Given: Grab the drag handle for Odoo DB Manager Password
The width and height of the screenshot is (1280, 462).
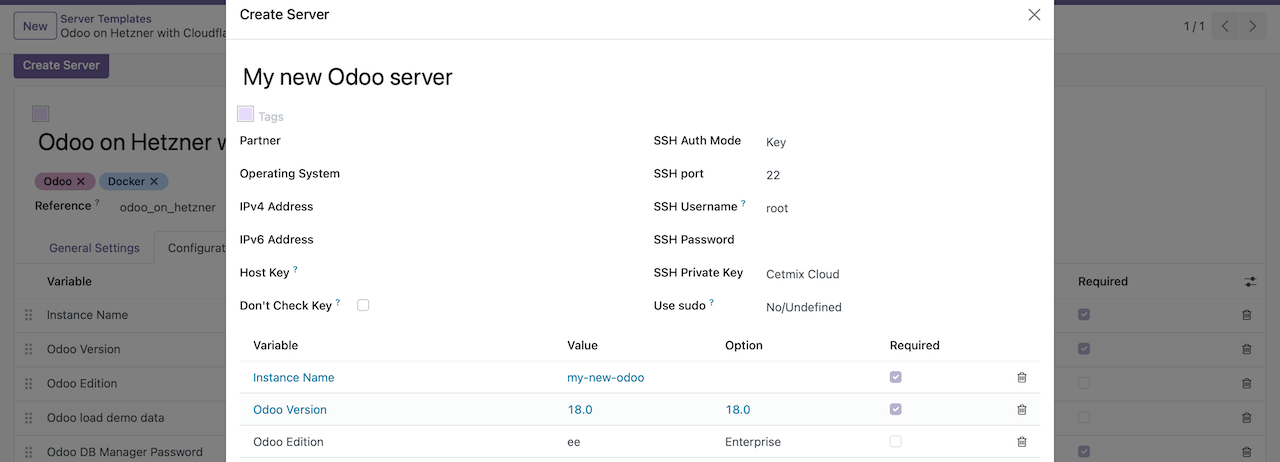Looking at the screenshot, I should [28, 452].
